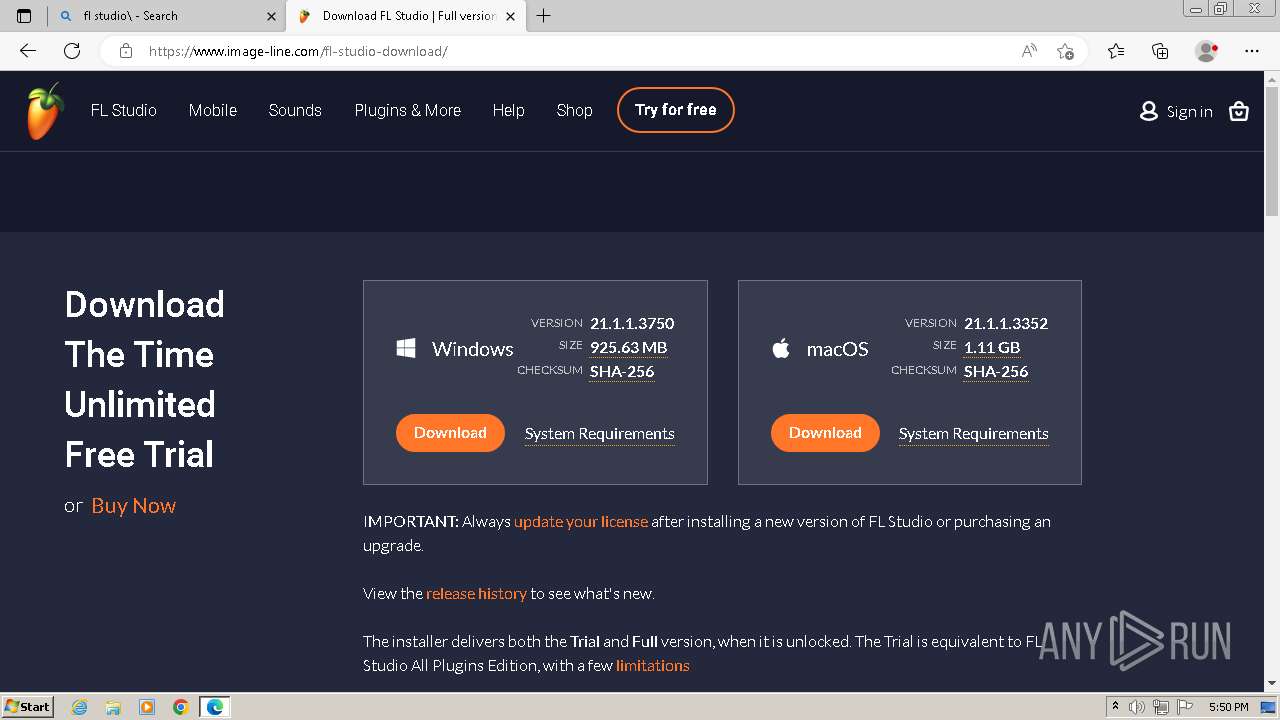Screen dimensions: 1280x720
Task: Click the volume speaker tray icon
Action: [1138, 707]
